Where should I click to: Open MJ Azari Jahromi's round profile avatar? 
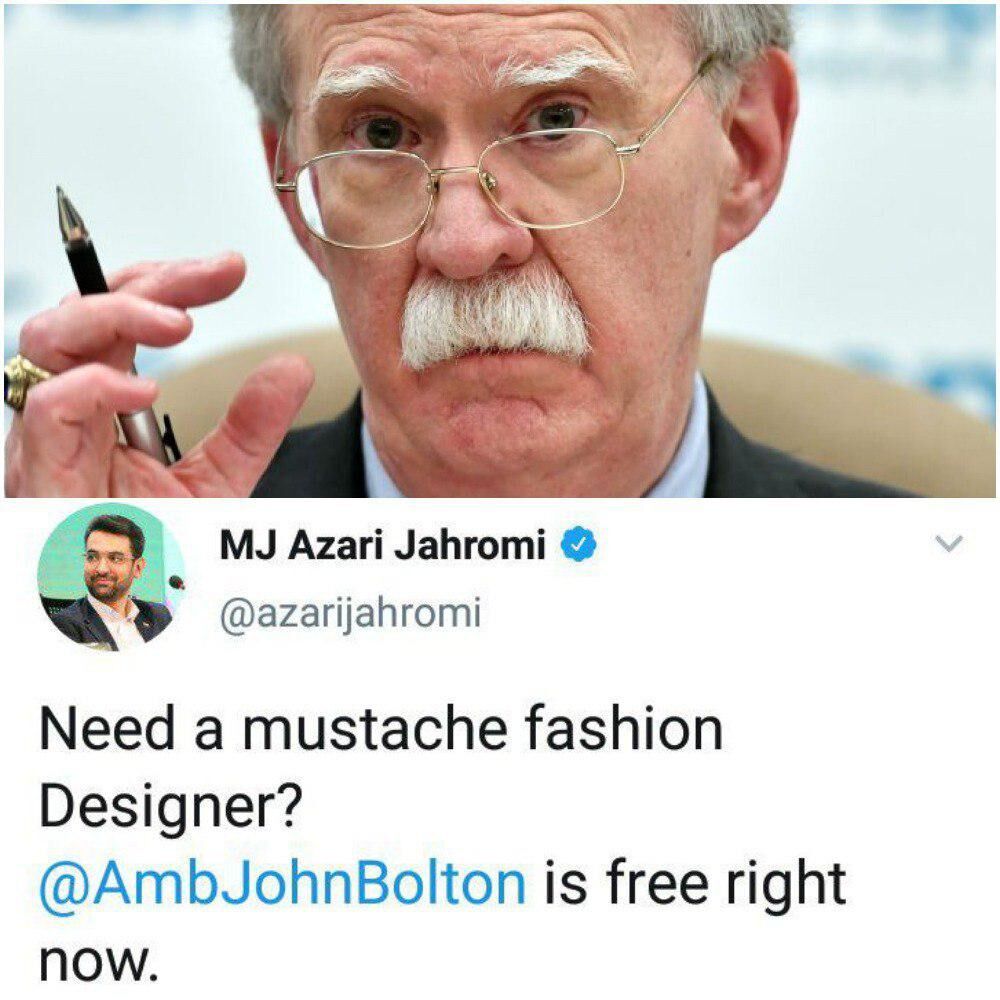pyautogui.click(x=111, y=577)
